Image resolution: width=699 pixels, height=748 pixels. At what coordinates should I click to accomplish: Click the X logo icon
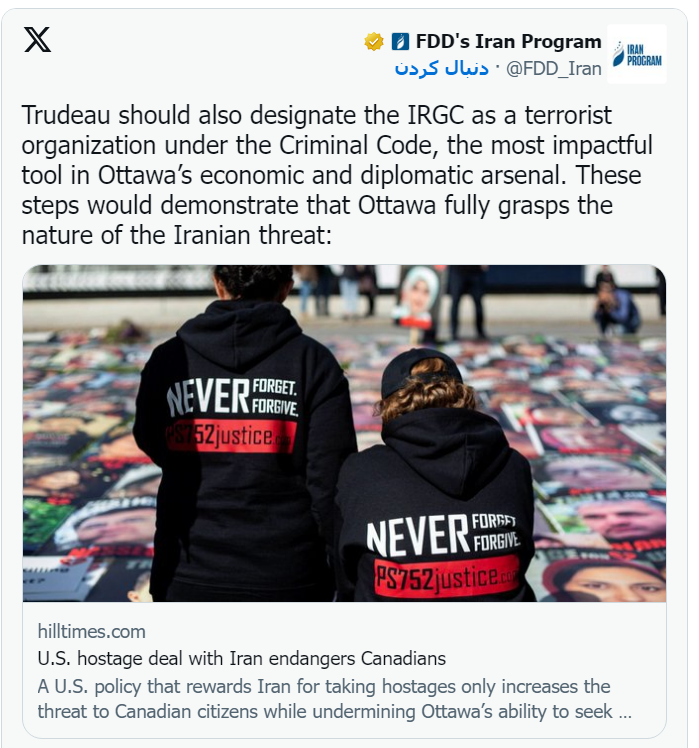pyautogui.click(x=37, y=40)
